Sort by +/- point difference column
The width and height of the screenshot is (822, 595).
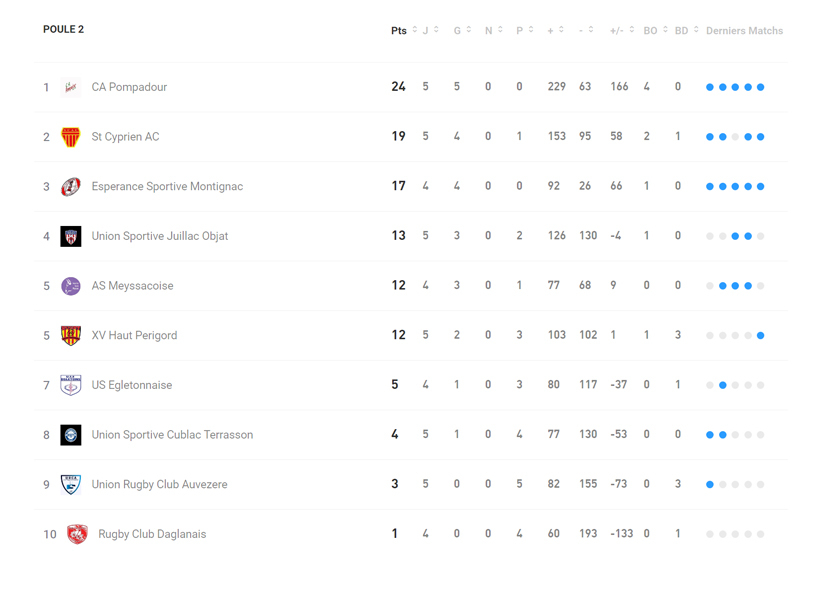click(x=622, y=31)
